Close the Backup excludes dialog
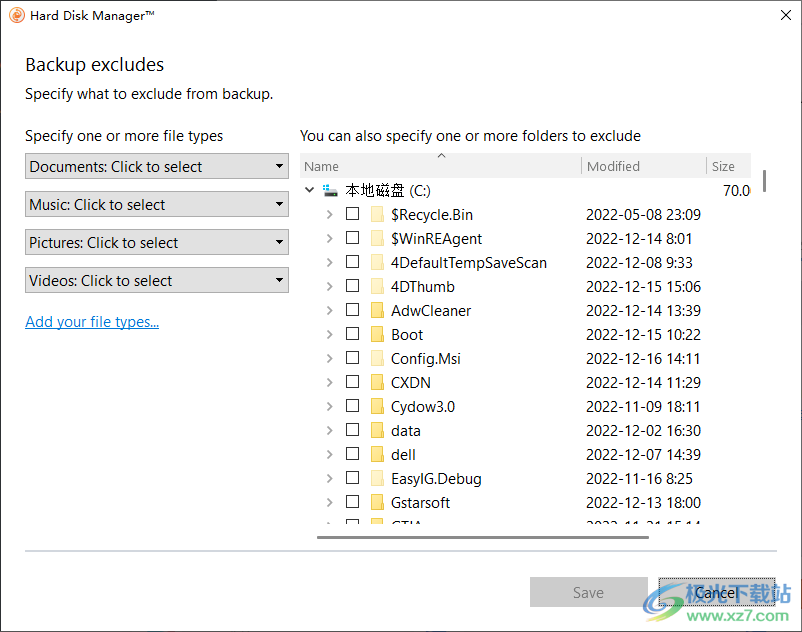Screen dimensions: 802x632 tap(786, 15)
